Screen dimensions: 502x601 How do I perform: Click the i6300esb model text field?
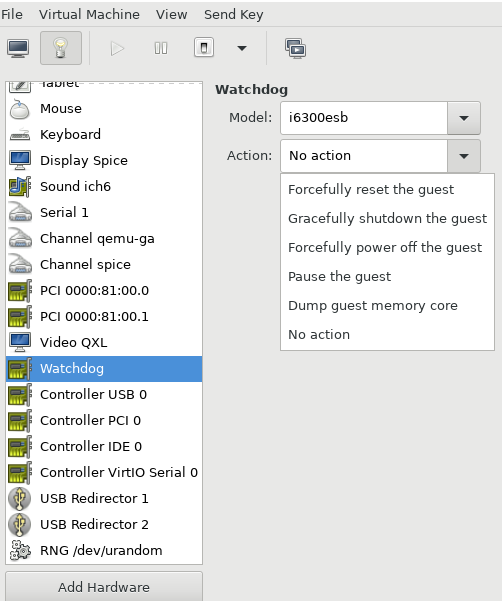point(364,118)
